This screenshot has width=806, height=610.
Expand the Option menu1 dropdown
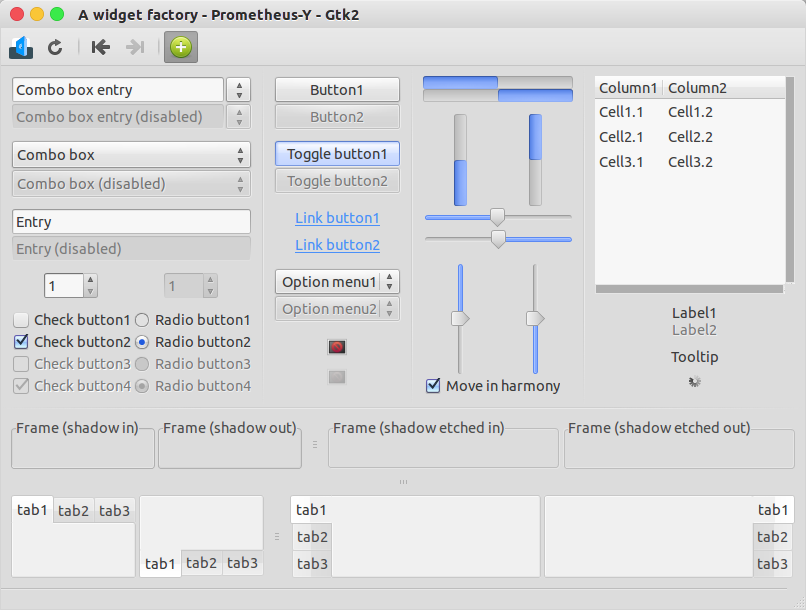337,282
